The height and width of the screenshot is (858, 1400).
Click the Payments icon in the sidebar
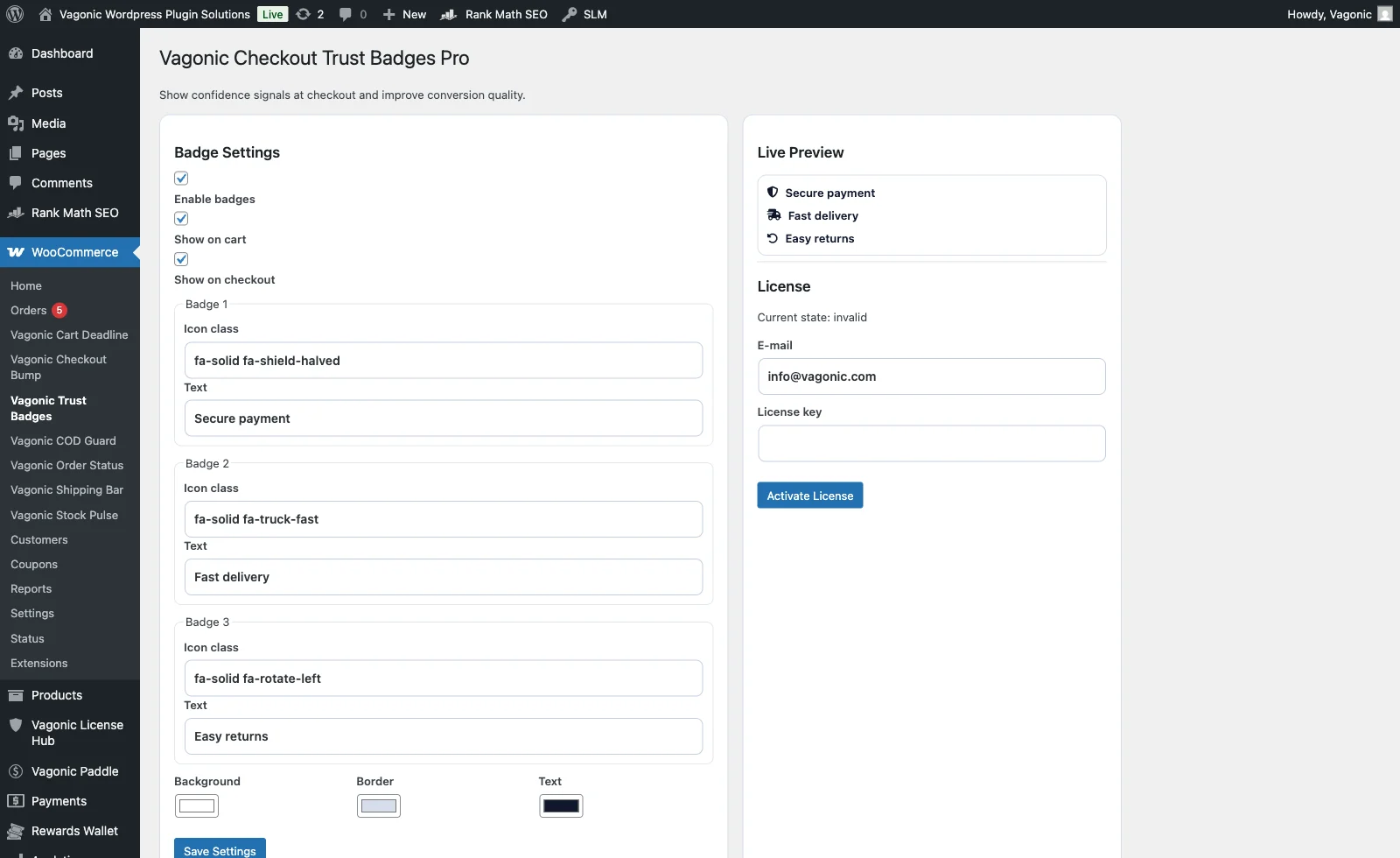coord(16,801)
